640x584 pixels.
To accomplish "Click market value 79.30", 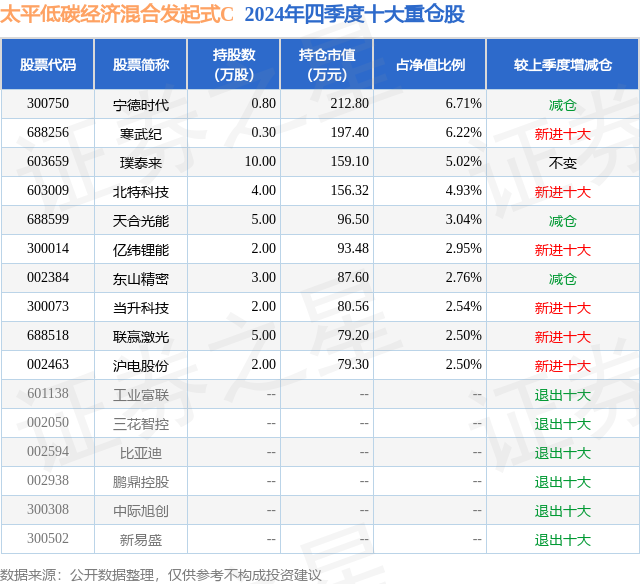I will click(353, 364).
